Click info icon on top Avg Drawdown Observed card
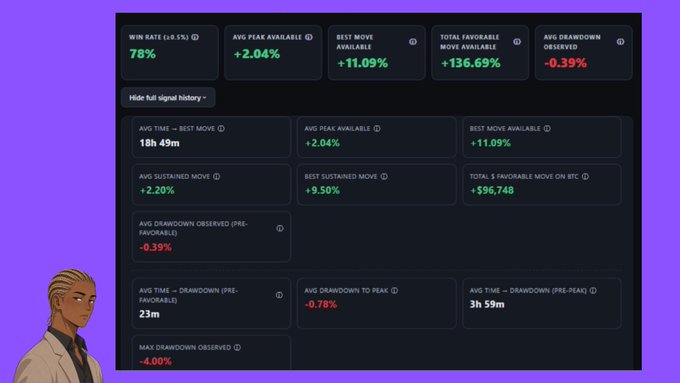Viewport: 680px width, 383px height. click(621, 42)
